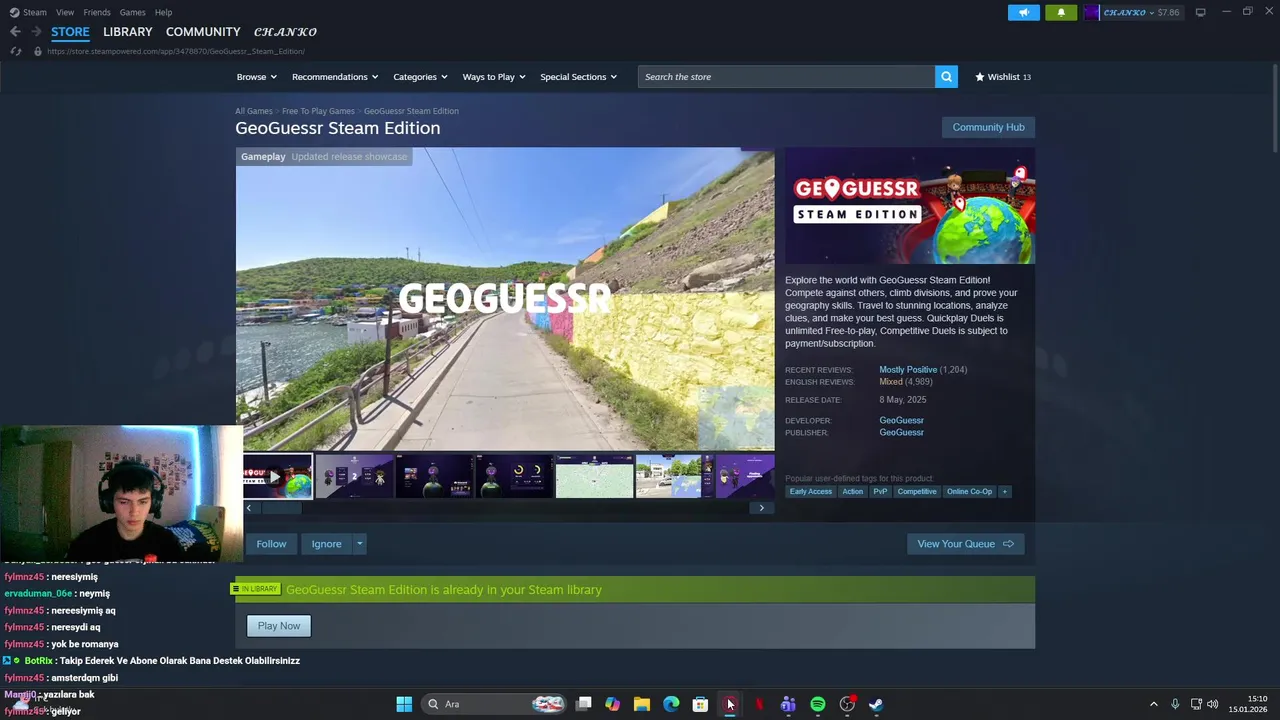
Task: Expand the Browse dropdown
Action: pos(257,77)
